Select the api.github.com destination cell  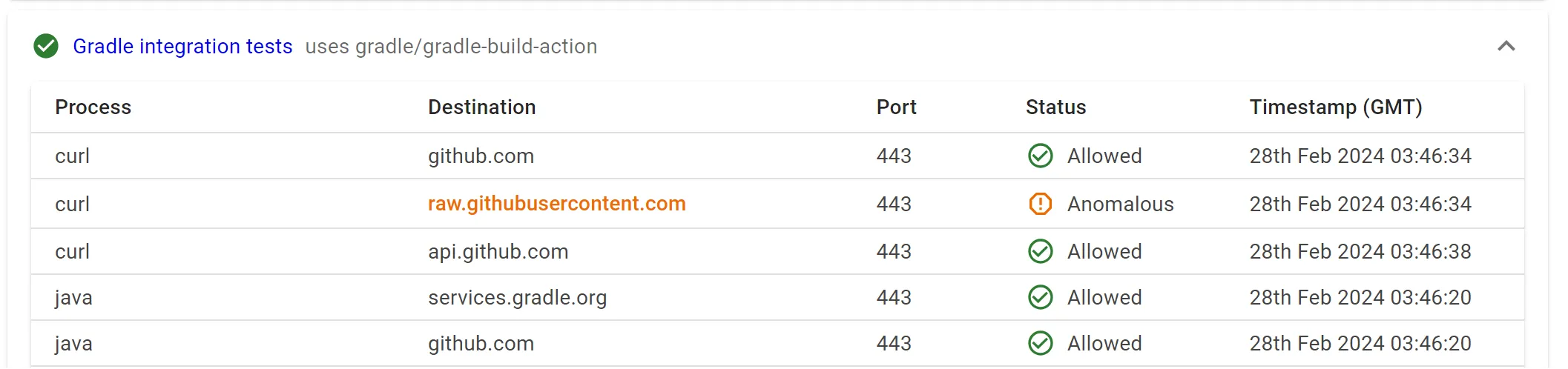tap(498, 251)
